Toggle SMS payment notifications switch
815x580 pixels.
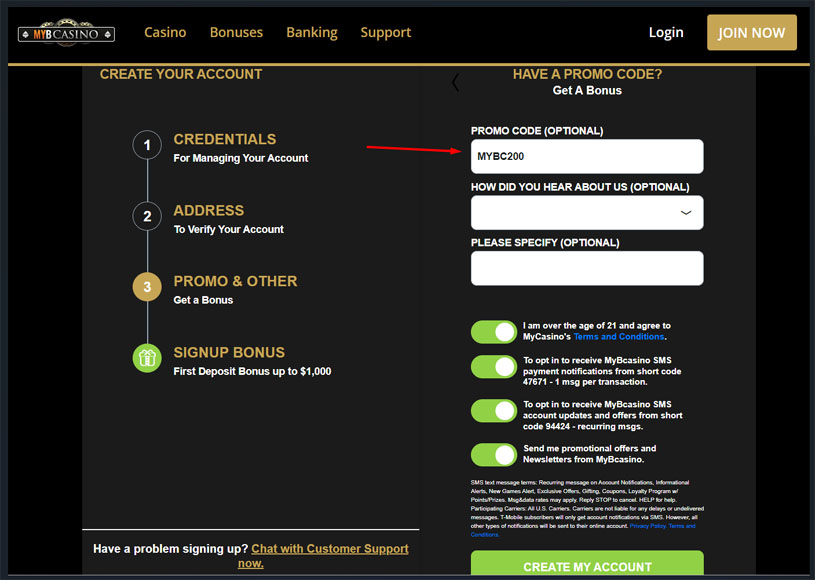pyautogui.click(x=494, y=367)
